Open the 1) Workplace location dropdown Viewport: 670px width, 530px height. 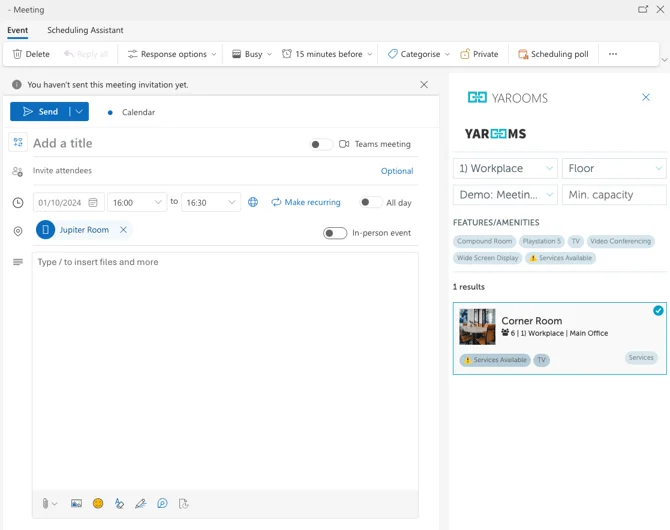[505, 168]
